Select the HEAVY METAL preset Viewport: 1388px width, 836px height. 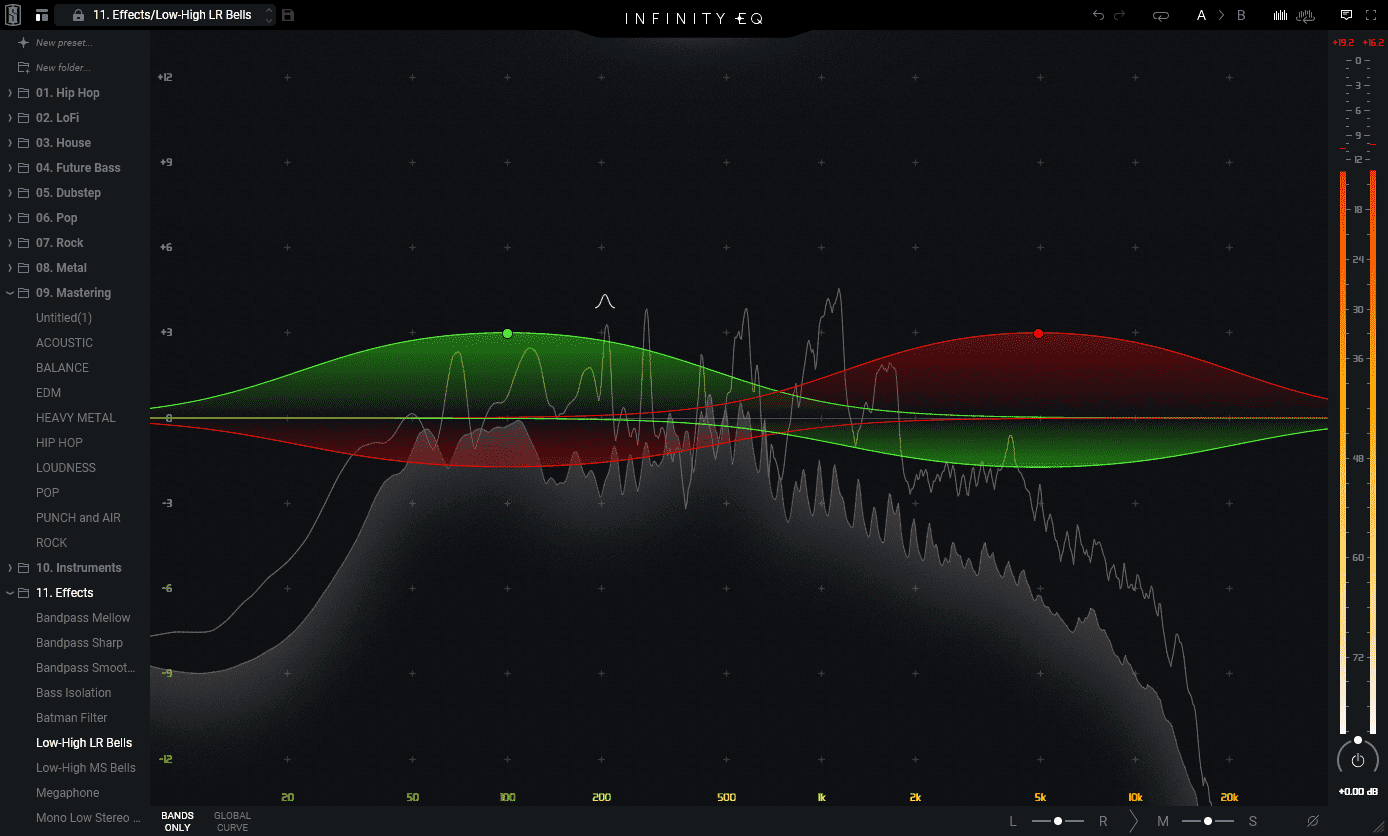76,418
